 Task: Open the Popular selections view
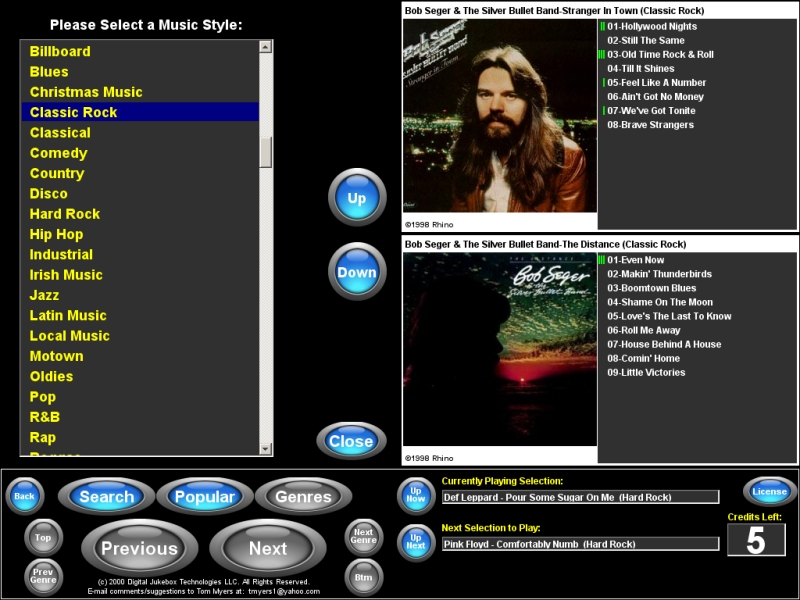pyautogui.click(x=204, y=496)
